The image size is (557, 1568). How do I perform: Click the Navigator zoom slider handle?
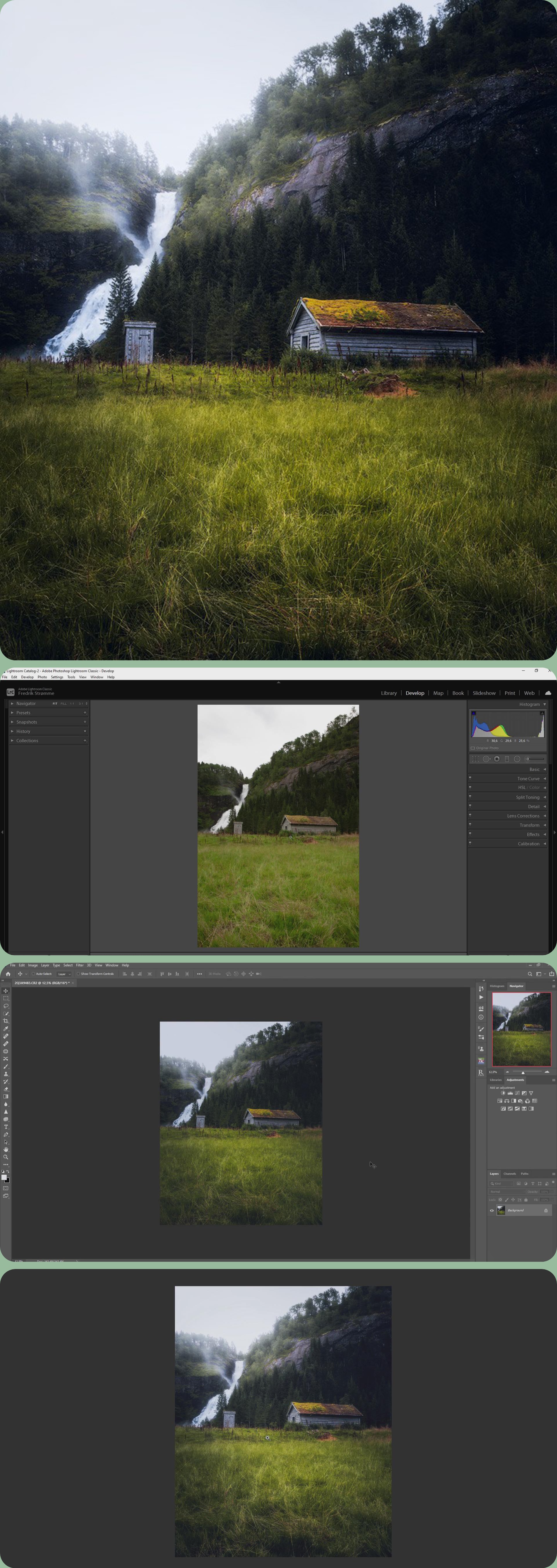coord(523,1072)
